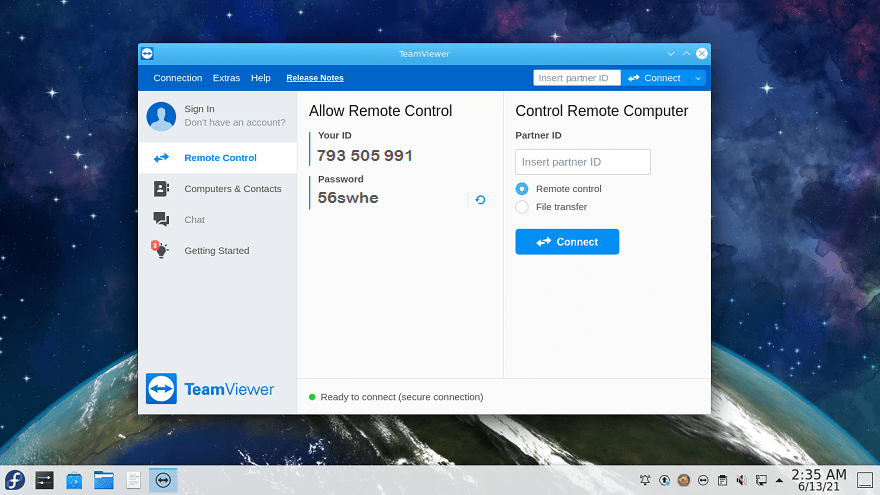
Task: Open the file manager from taskbar
Action: (x=104, y=480)
